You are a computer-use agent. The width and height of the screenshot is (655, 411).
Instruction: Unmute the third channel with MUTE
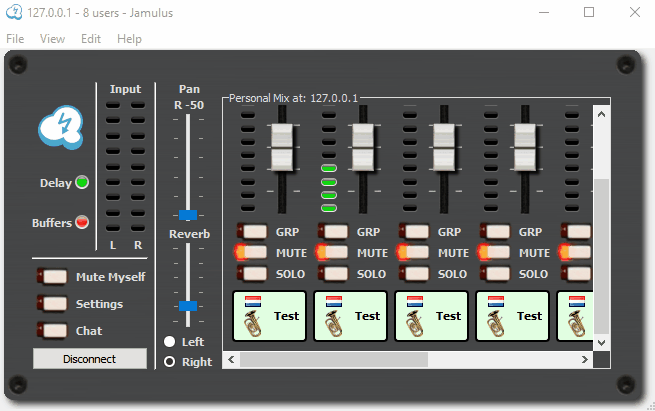coord(413,252)
